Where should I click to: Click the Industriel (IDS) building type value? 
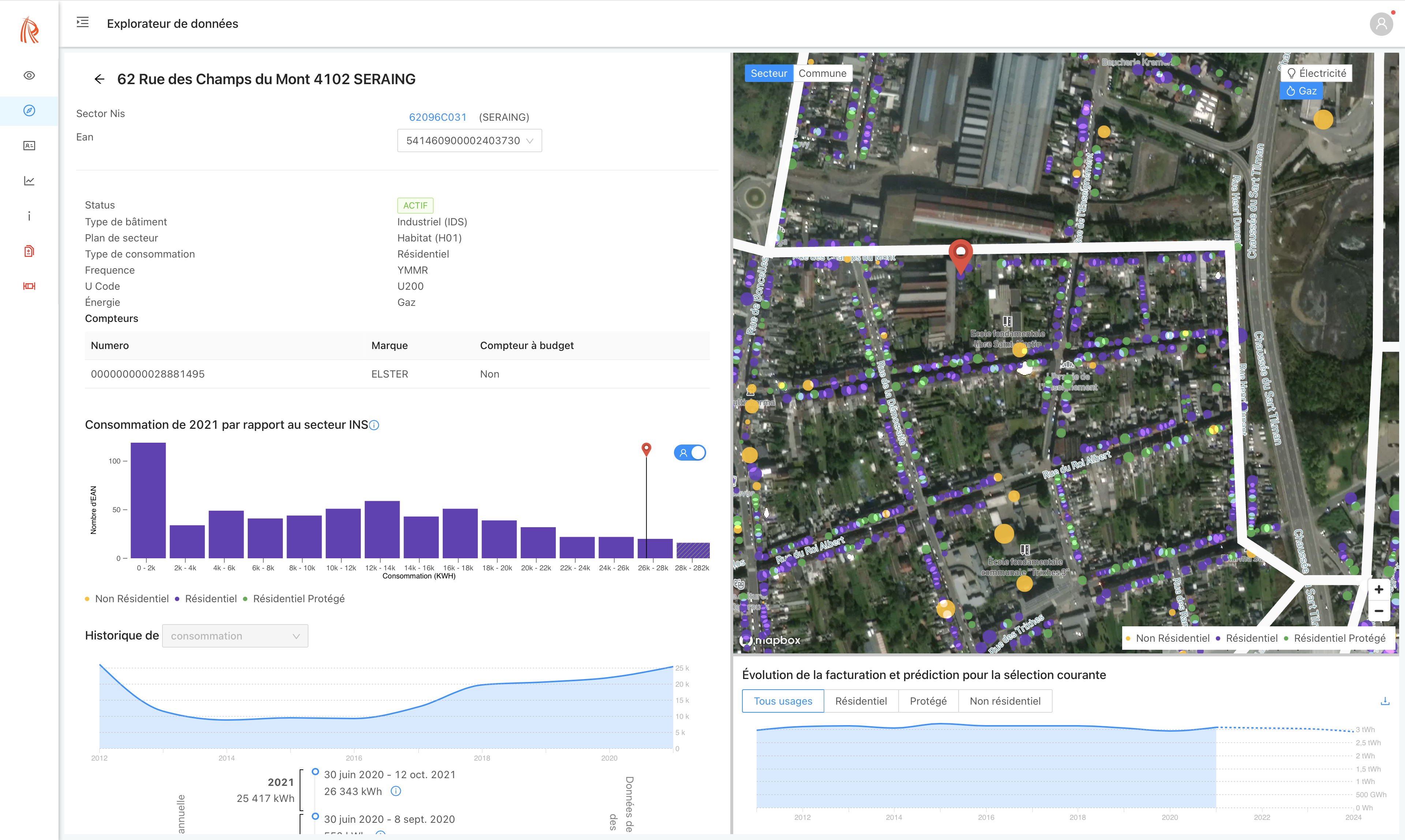click(x=432, y=222)
